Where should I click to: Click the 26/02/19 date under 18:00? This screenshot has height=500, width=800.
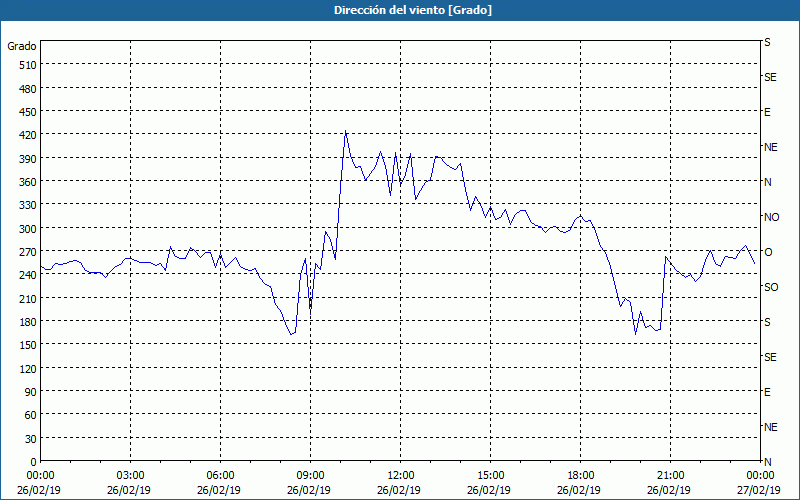coord(579,490)
